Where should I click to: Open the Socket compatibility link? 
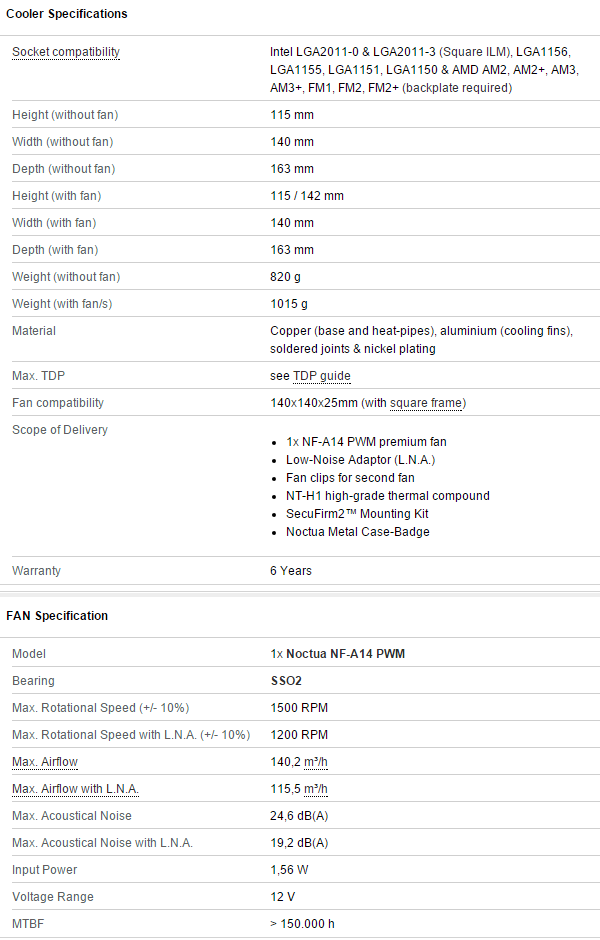click(66, 52)
